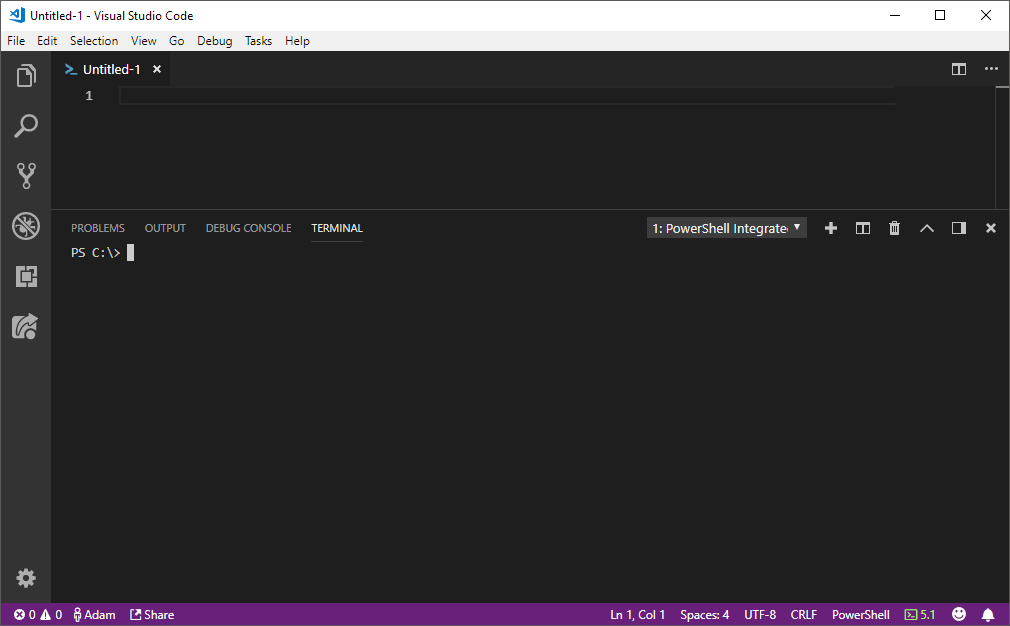Screen dimensions: 1010x626
Task: Click into editor line 1
Action: click(x=507, y=96)
